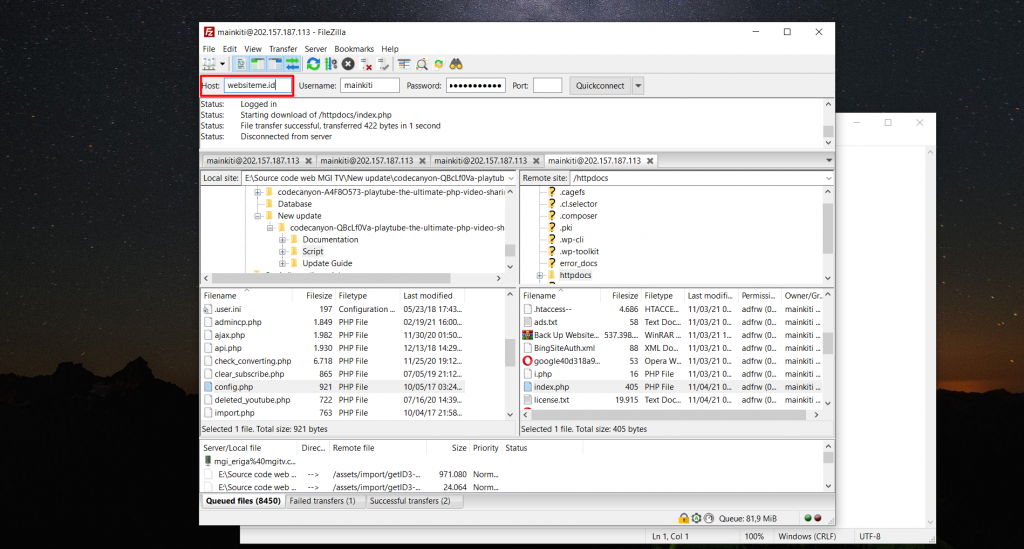Open the Edit menu
The image size is (1024, 549).
[230, 49]
